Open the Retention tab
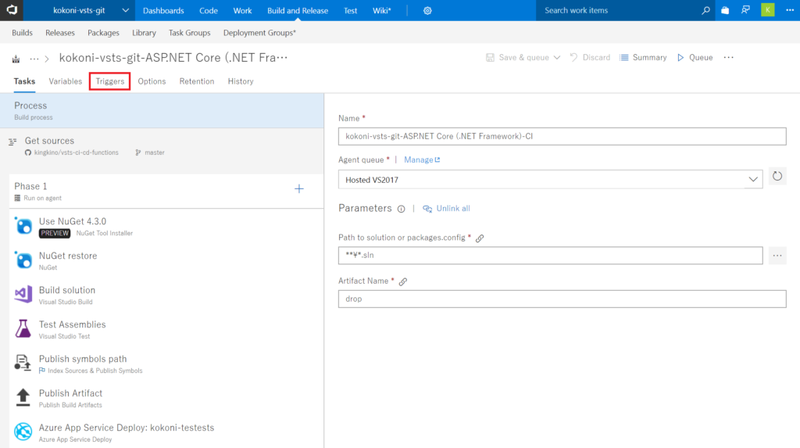 coord(196,81)
